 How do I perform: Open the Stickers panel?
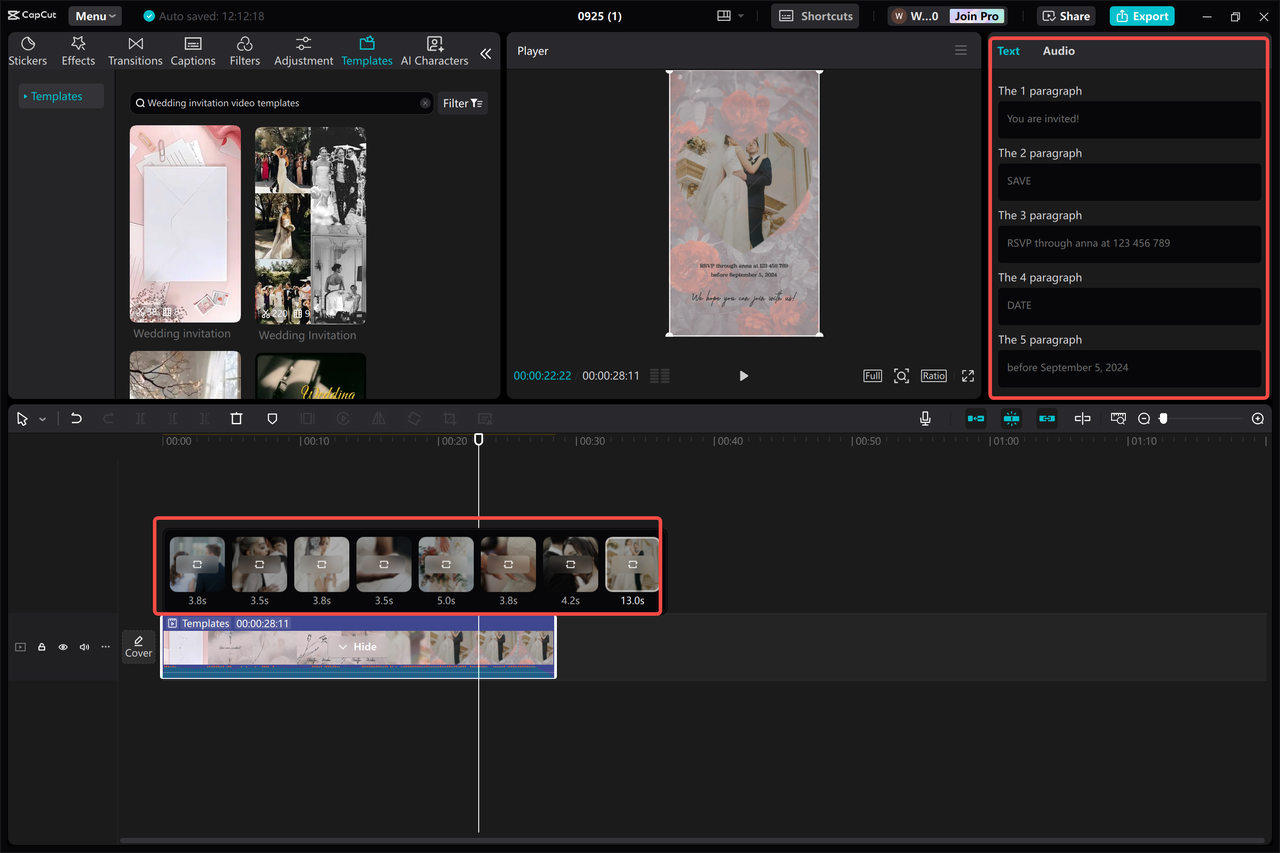click(27, 49)
